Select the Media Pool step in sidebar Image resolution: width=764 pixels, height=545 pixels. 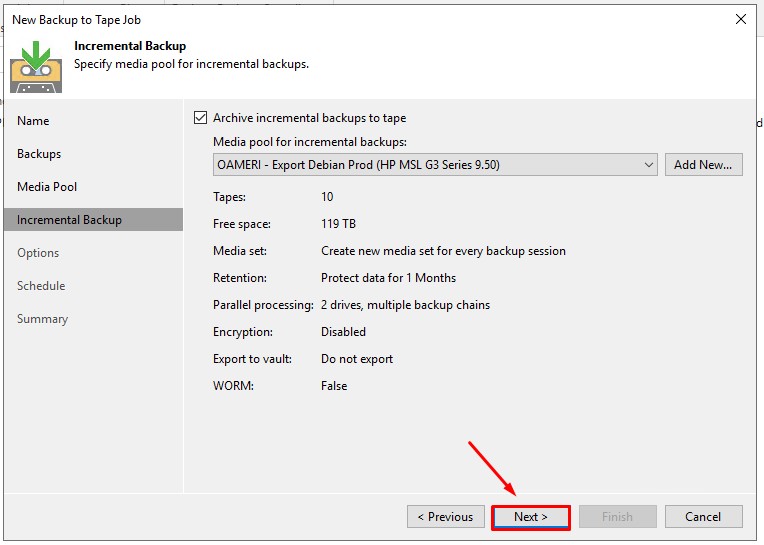pos(47,187)
